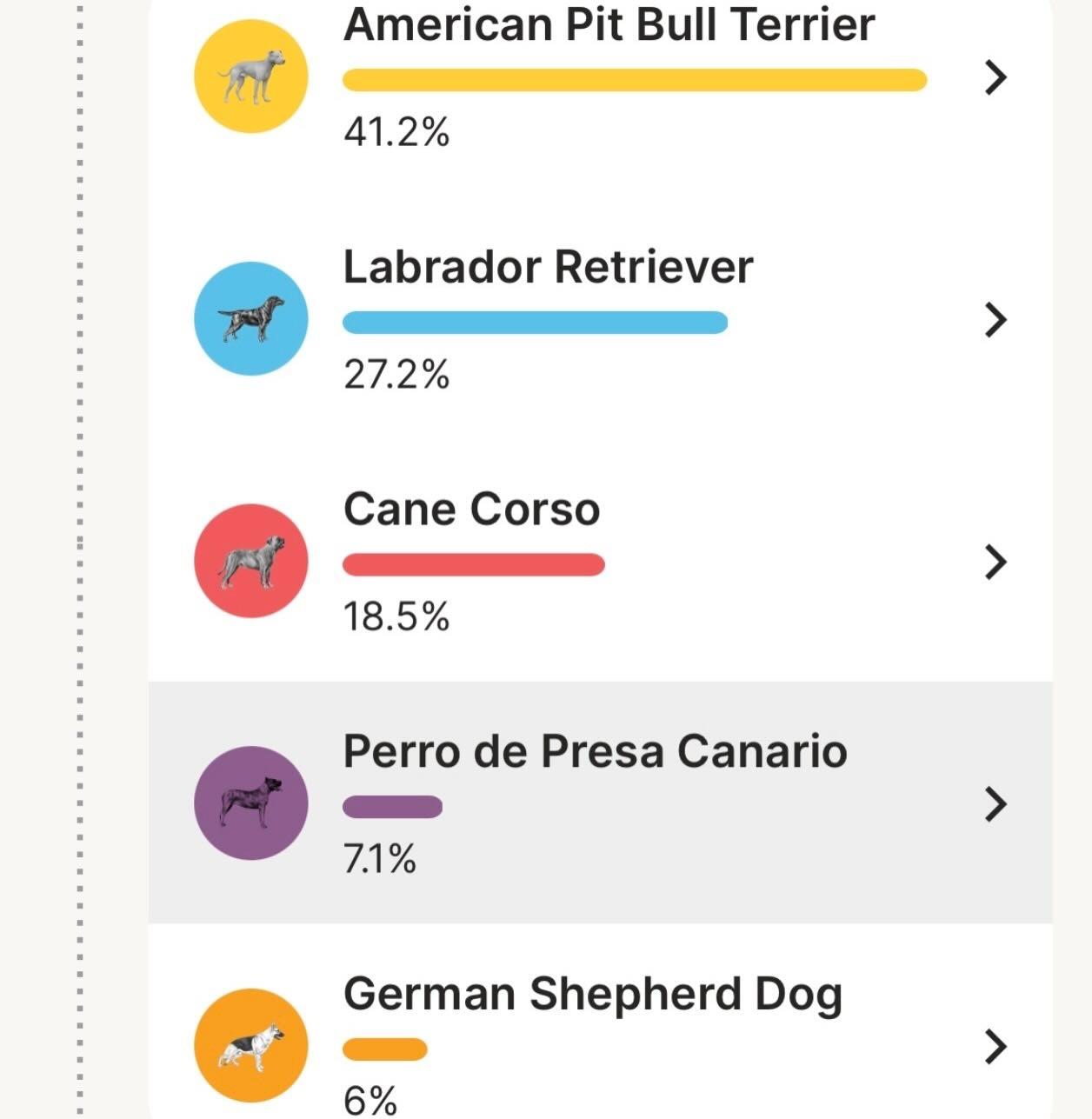
Task: Open the Labrador Retriever breed name
Action: pyautogui.click(x=548, y=267)
